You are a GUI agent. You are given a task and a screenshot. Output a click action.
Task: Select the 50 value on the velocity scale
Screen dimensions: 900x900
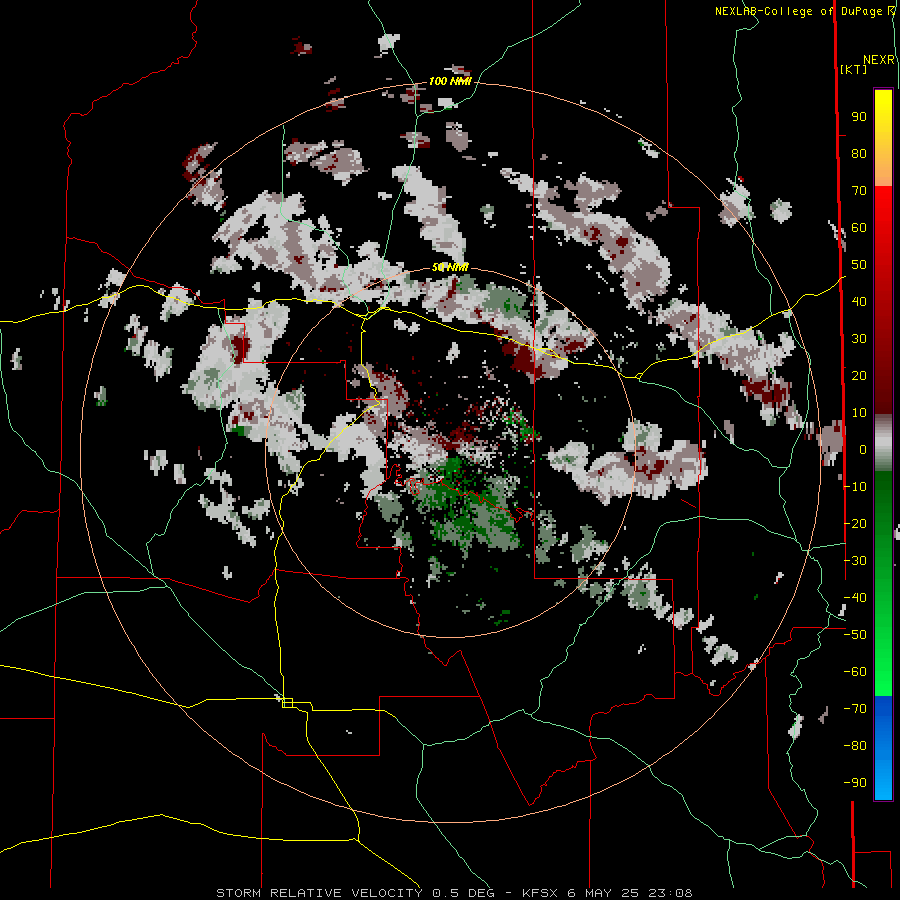point(859,265)
